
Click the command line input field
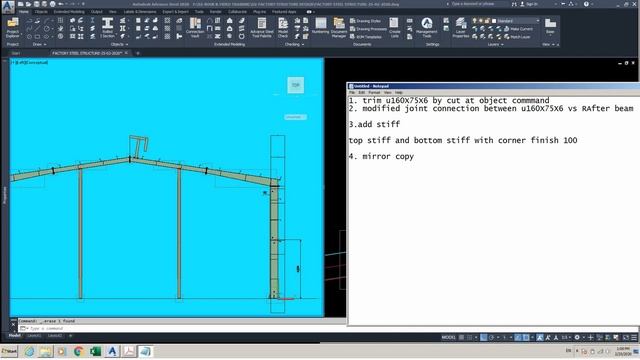pos(182,328)
